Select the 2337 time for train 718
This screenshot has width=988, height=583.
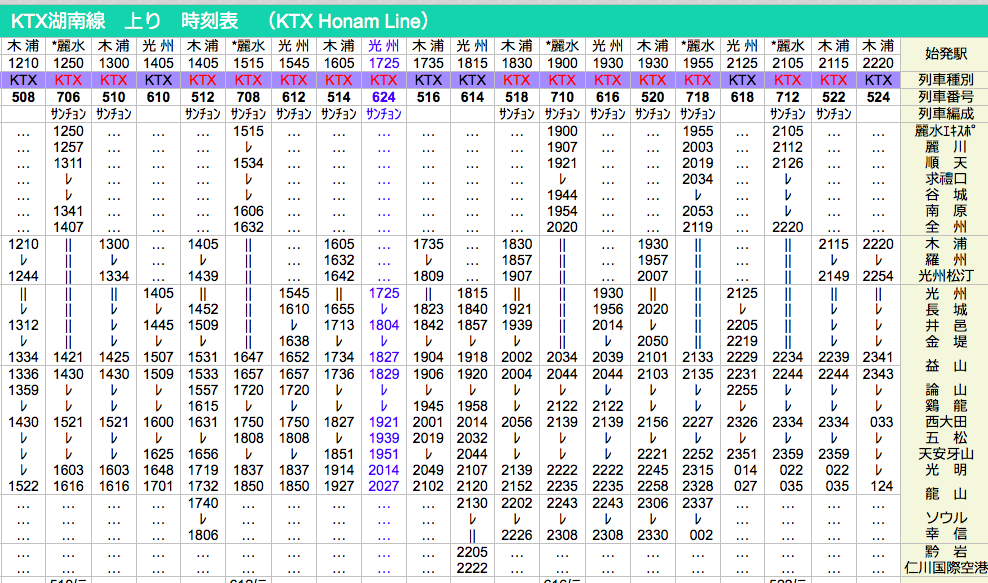pos(698,503)
